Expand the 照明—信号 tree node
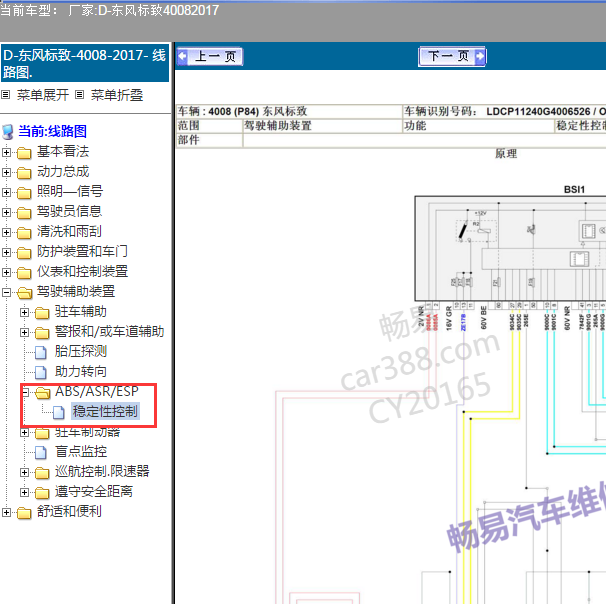 6,192
